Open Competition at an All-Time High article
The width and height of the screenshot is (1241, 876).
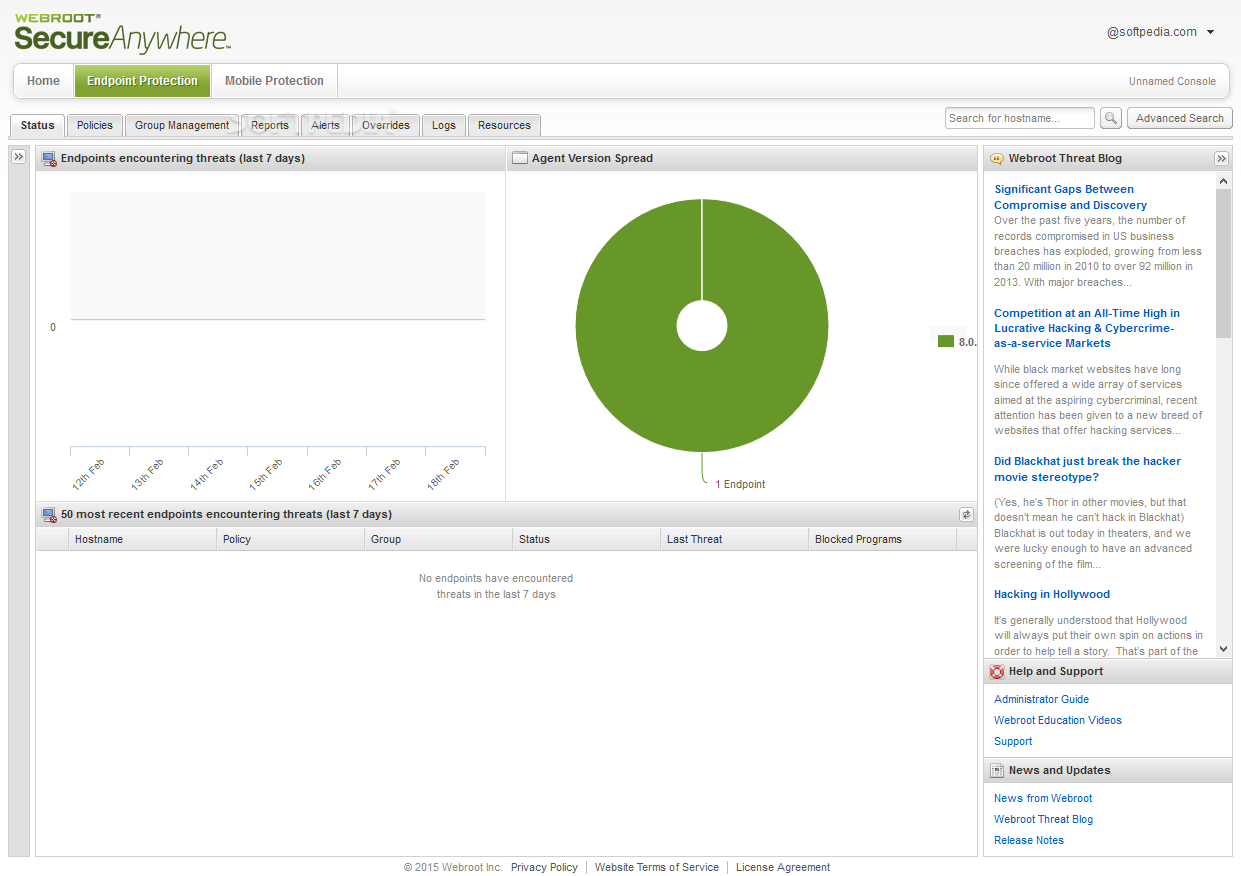click(x=1087, y=328)
